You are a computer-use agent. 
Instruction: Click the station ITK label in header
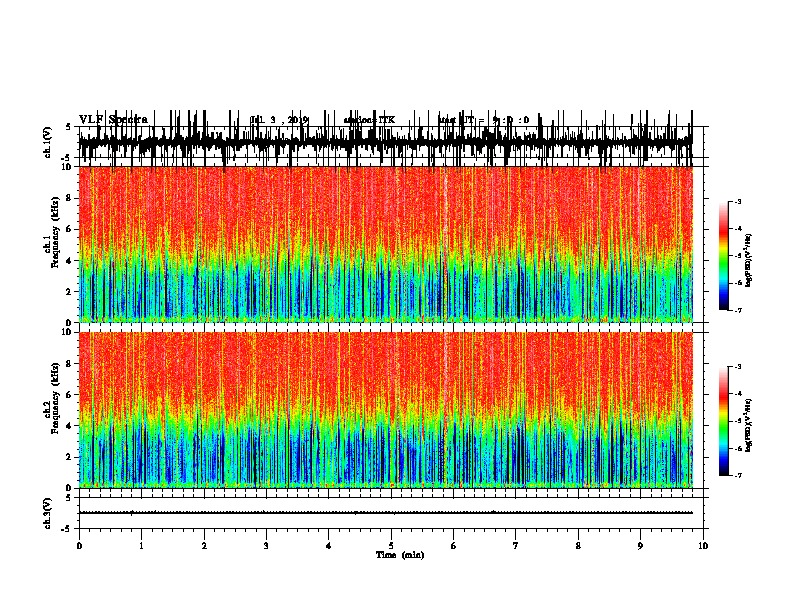(x=369, y=120)
